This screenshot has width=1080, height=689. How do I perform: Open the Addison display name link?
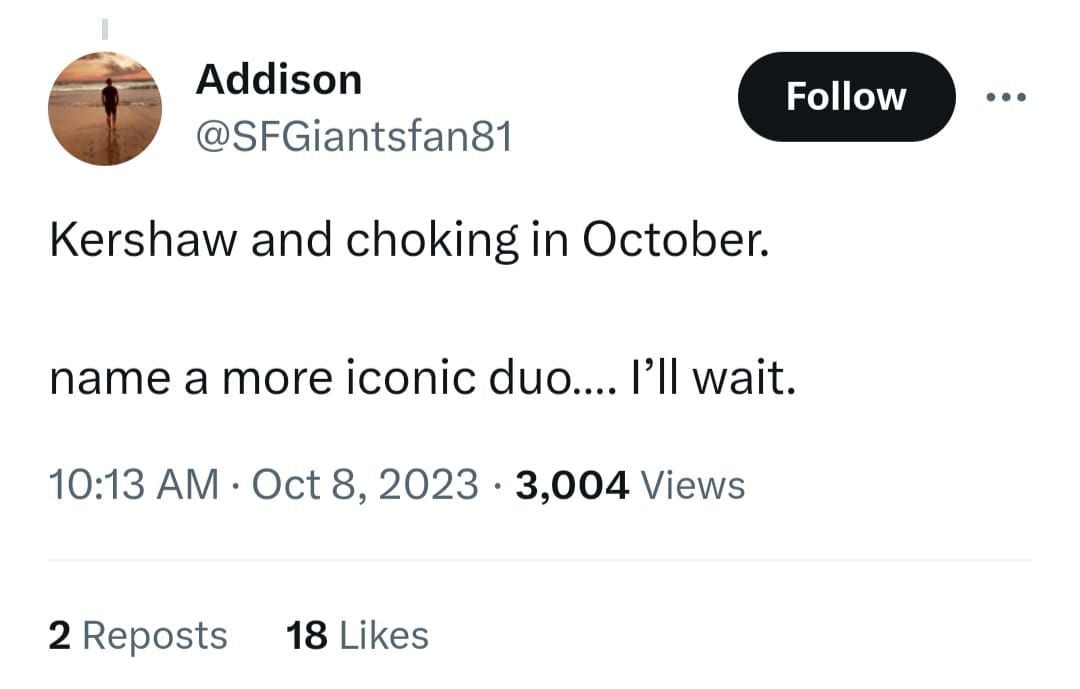[x=278, y=78]
